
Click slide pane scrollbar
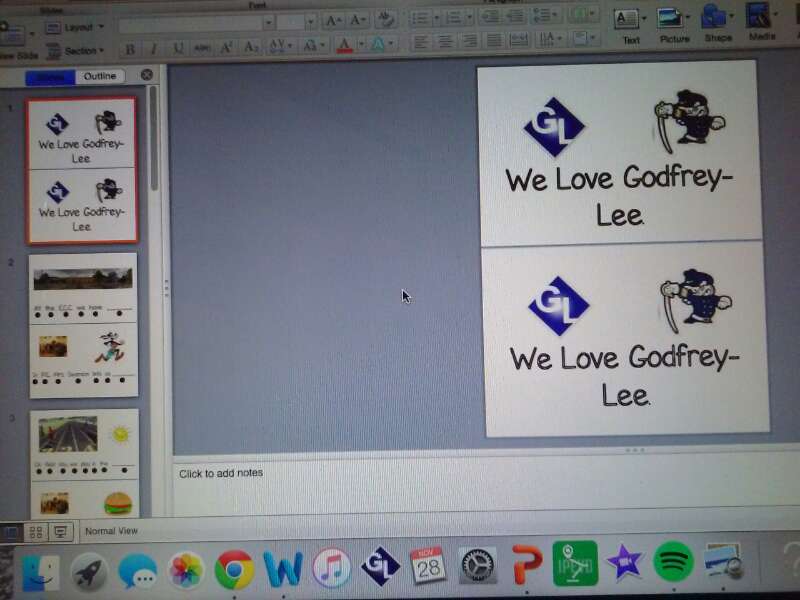tap(154, 140)
